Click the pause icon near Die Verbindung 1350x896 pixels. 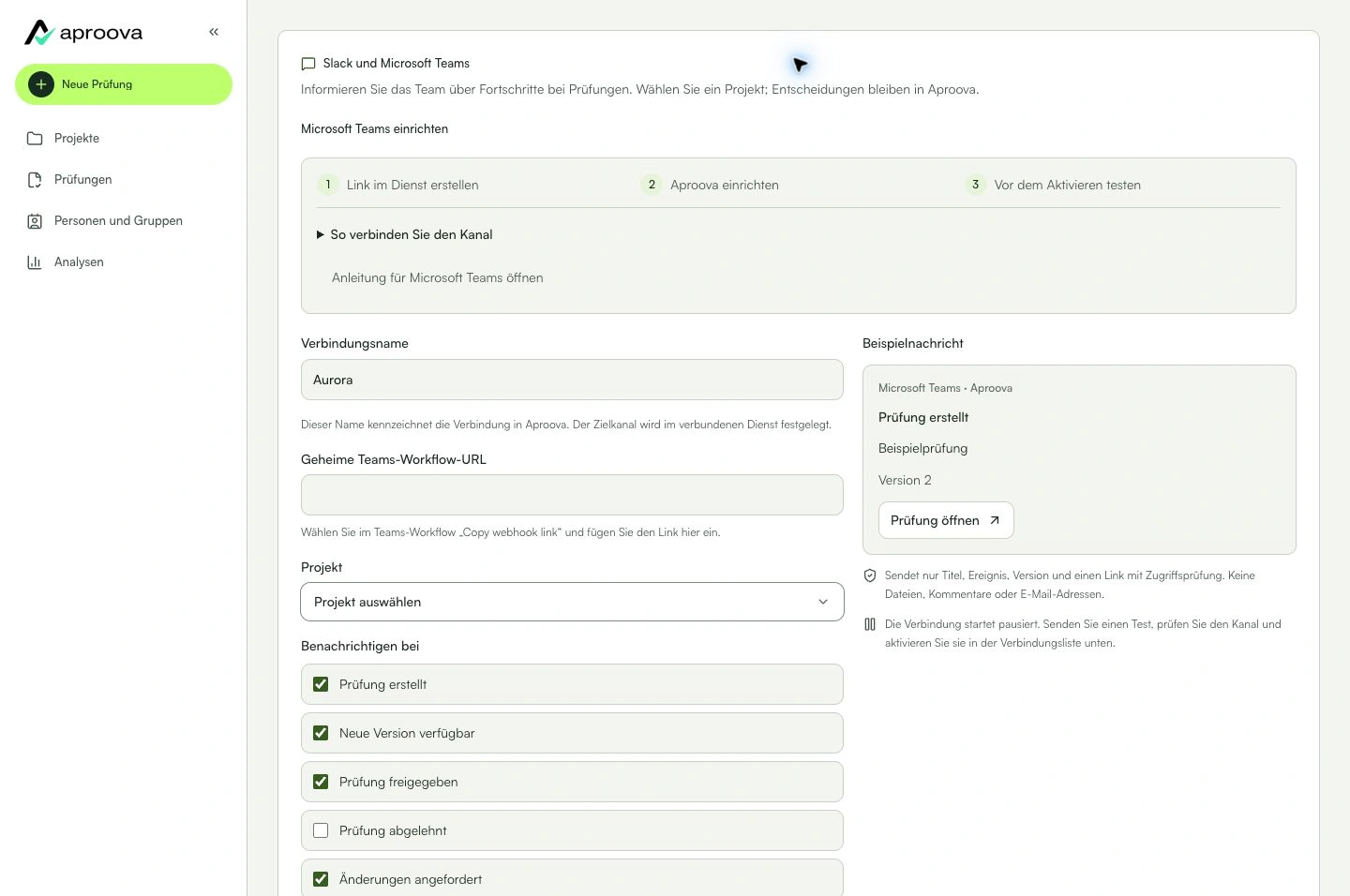[x=870, y=624]
